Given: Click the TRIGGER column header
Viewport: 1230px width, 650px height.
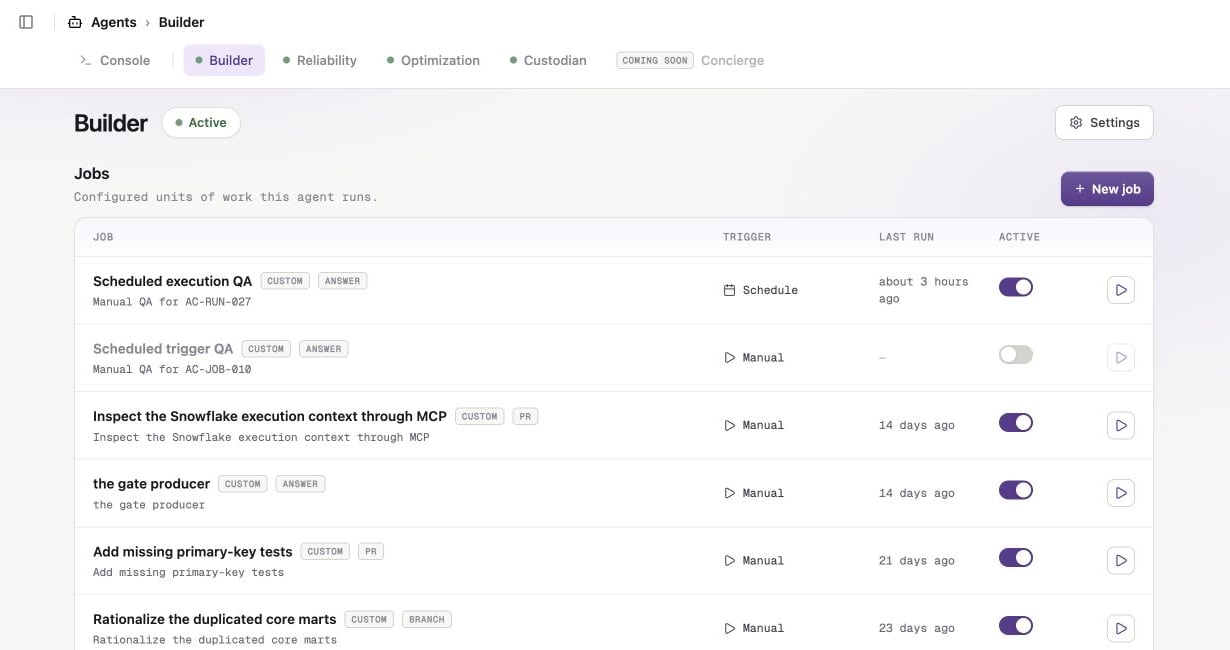Looking at the screenshot, I should (x=747, y=237).
